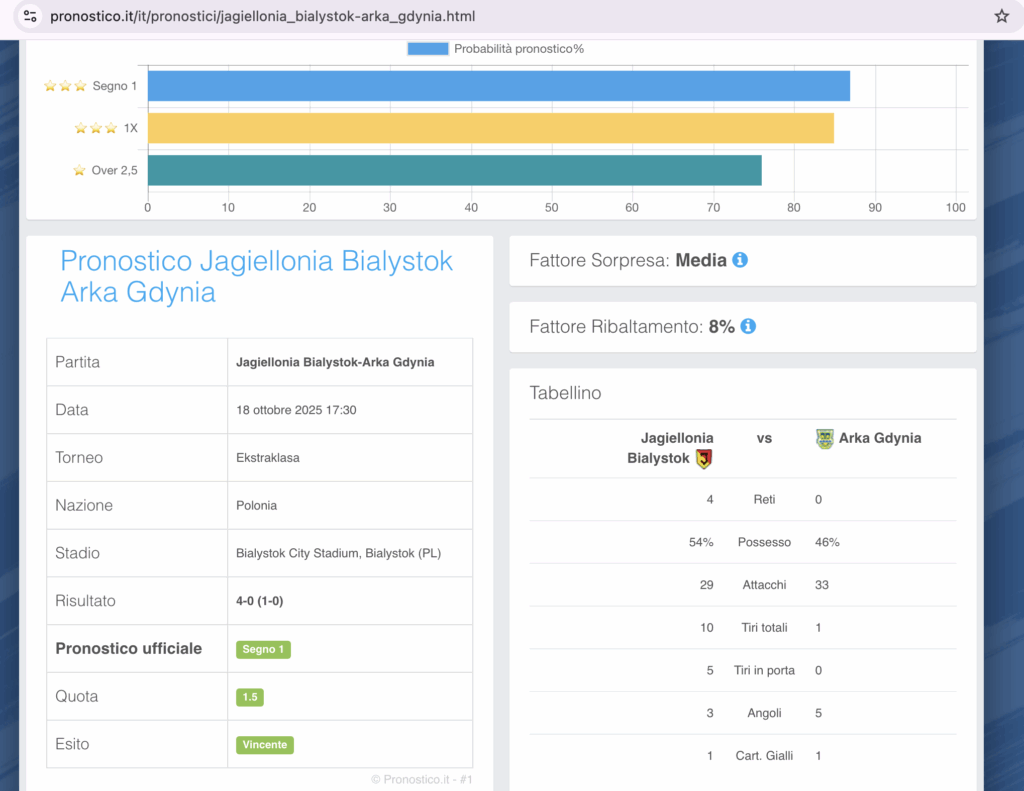Click info icon next to Fattore Ribaltamento
The width and height of the screenshot is (1024, 791).
[x=748, y=326]
